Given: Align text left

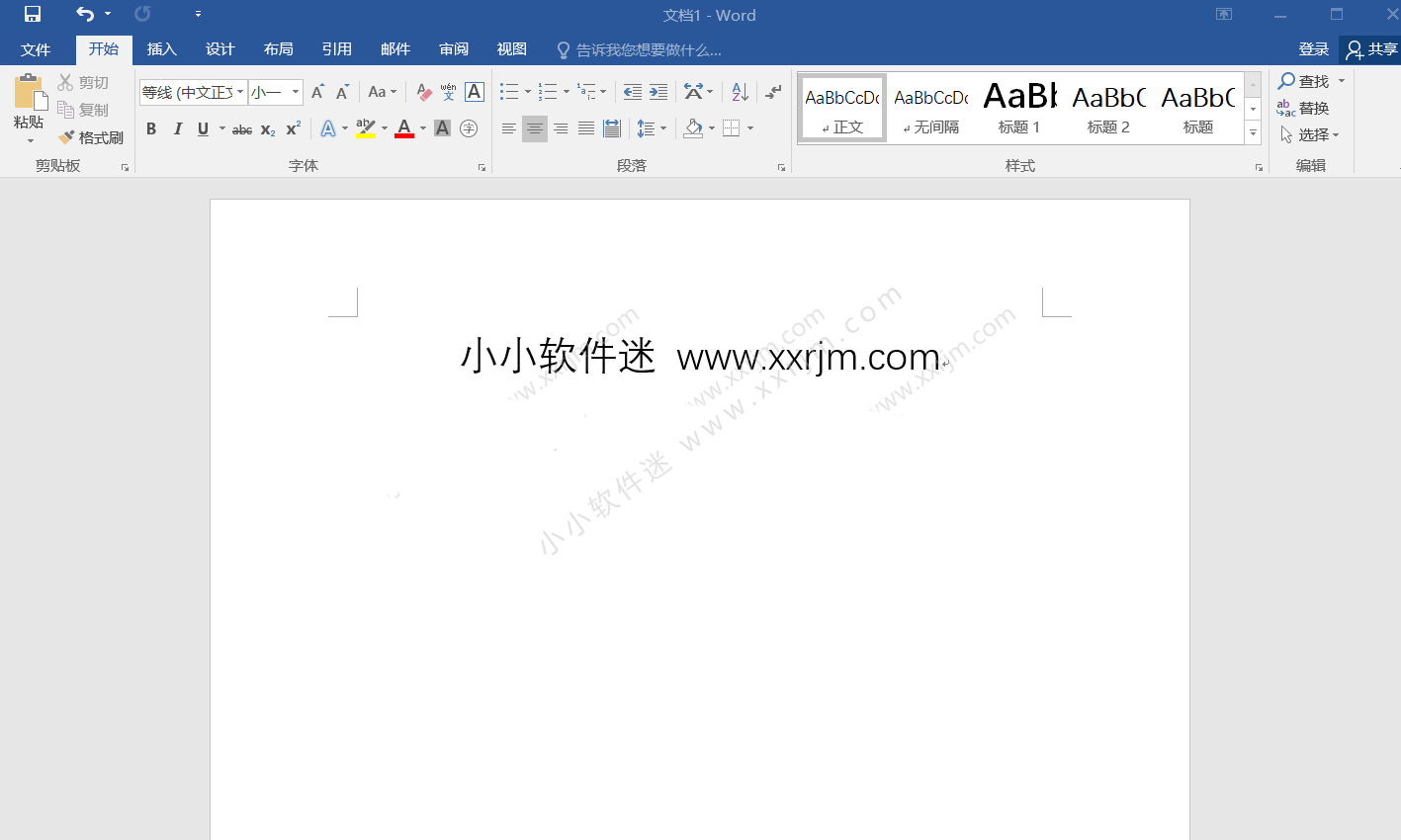Looking at the screenshot, I should [x=509, y=128].
